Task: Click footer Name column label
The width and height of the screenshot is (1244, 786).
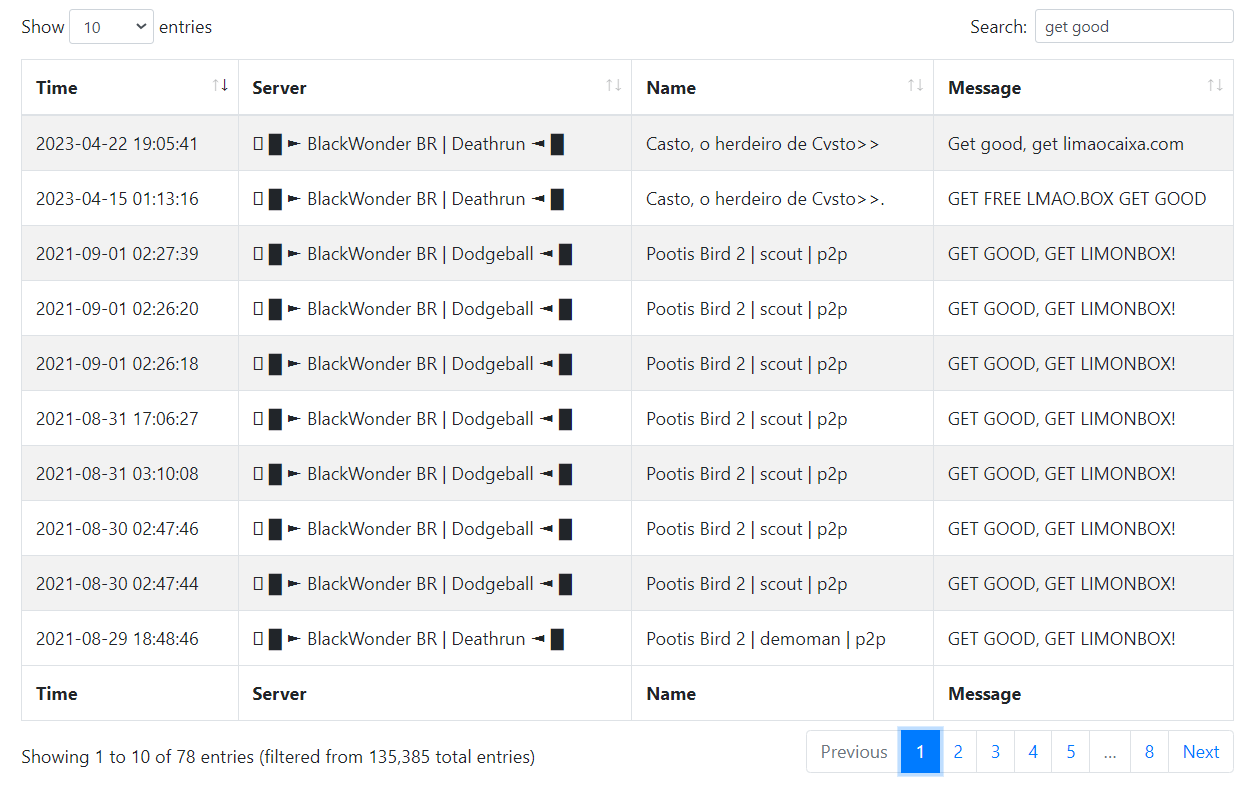Action: click(x=671, y=694)
